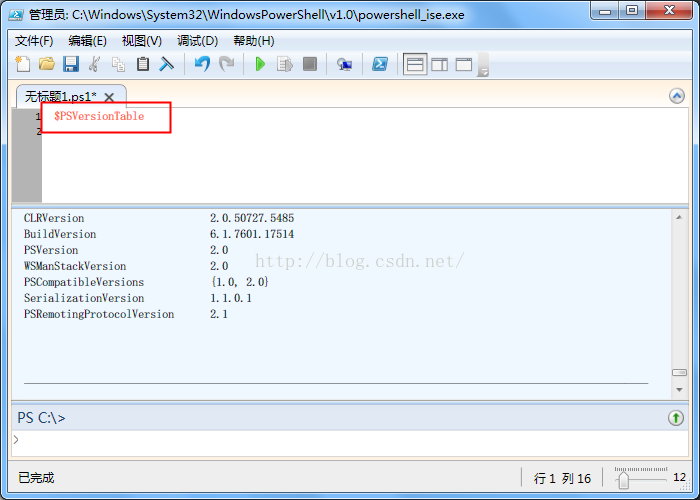Click PSRemotingProtocolVersion label
Viewport: 700px width, 500px height.
[x=99, y=314]
